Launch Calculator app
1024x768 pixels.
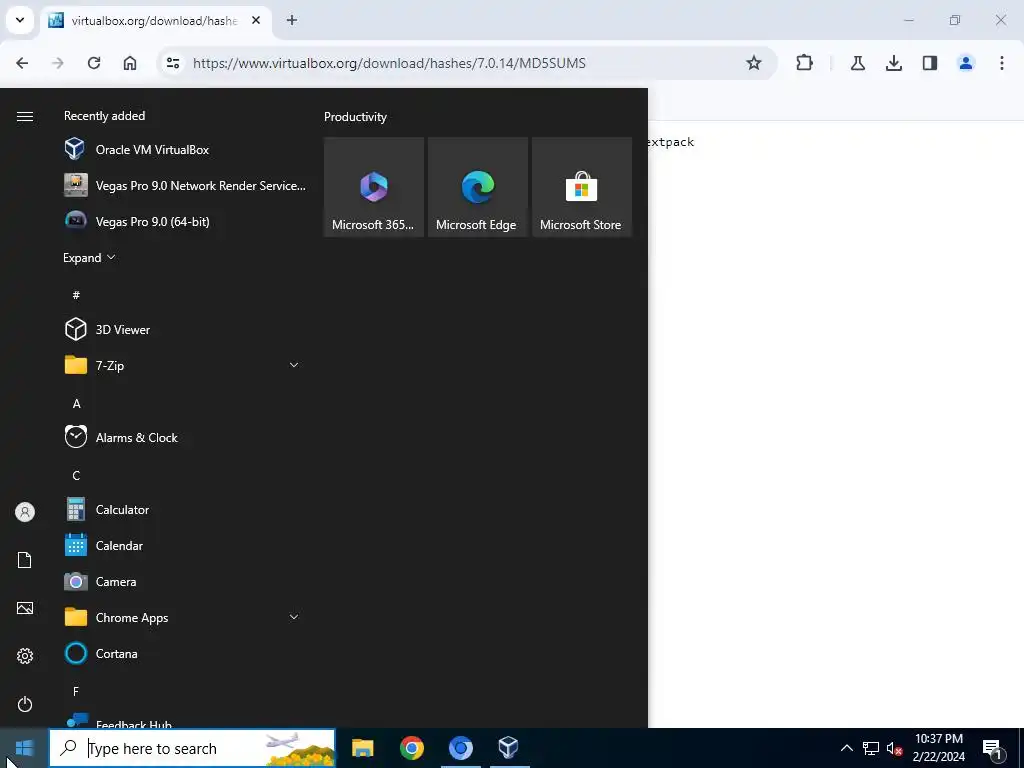pyautogui.click(x=185, y=509)
